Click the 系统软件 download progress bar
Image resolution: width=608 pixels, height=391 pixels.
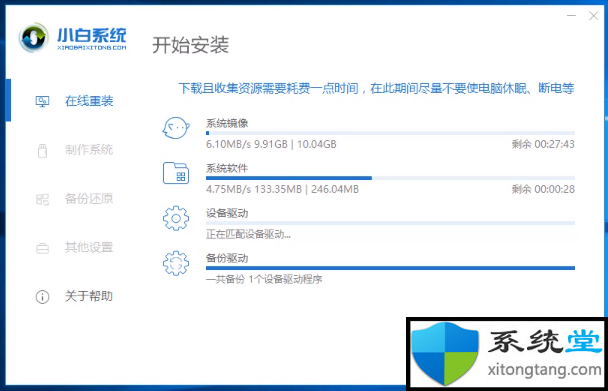point(390,178)
